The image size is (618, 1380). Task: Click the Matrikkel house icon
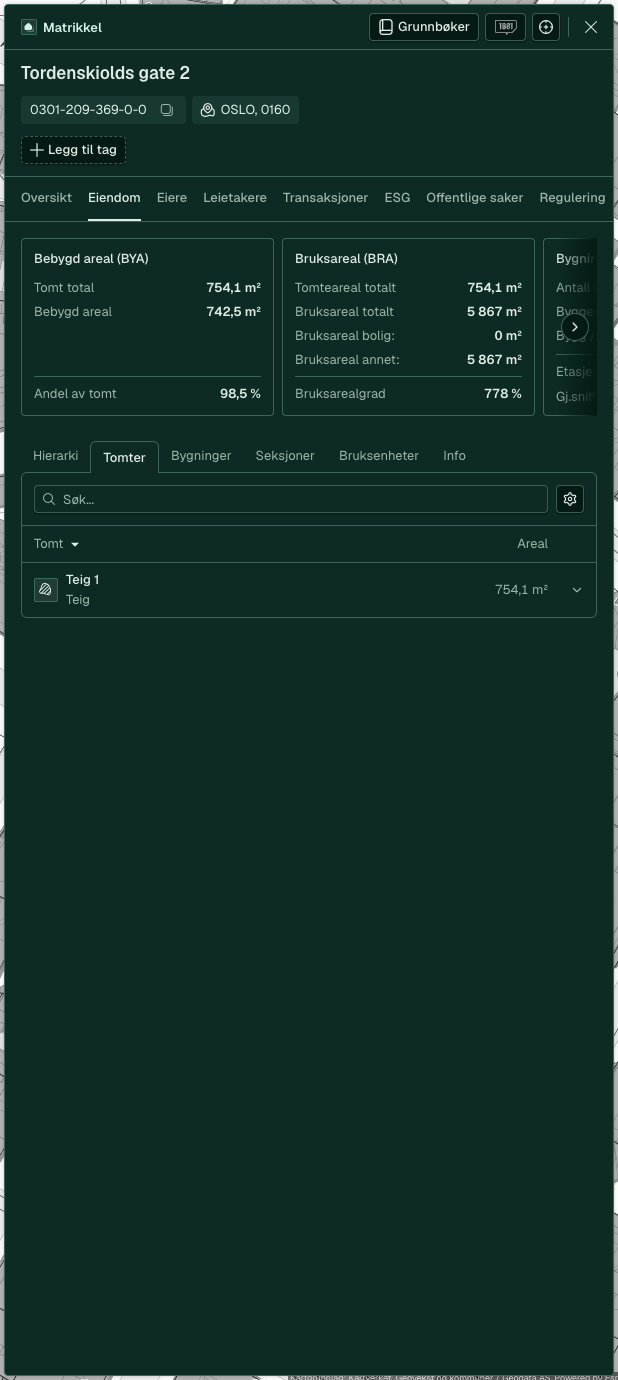(29, 27)
